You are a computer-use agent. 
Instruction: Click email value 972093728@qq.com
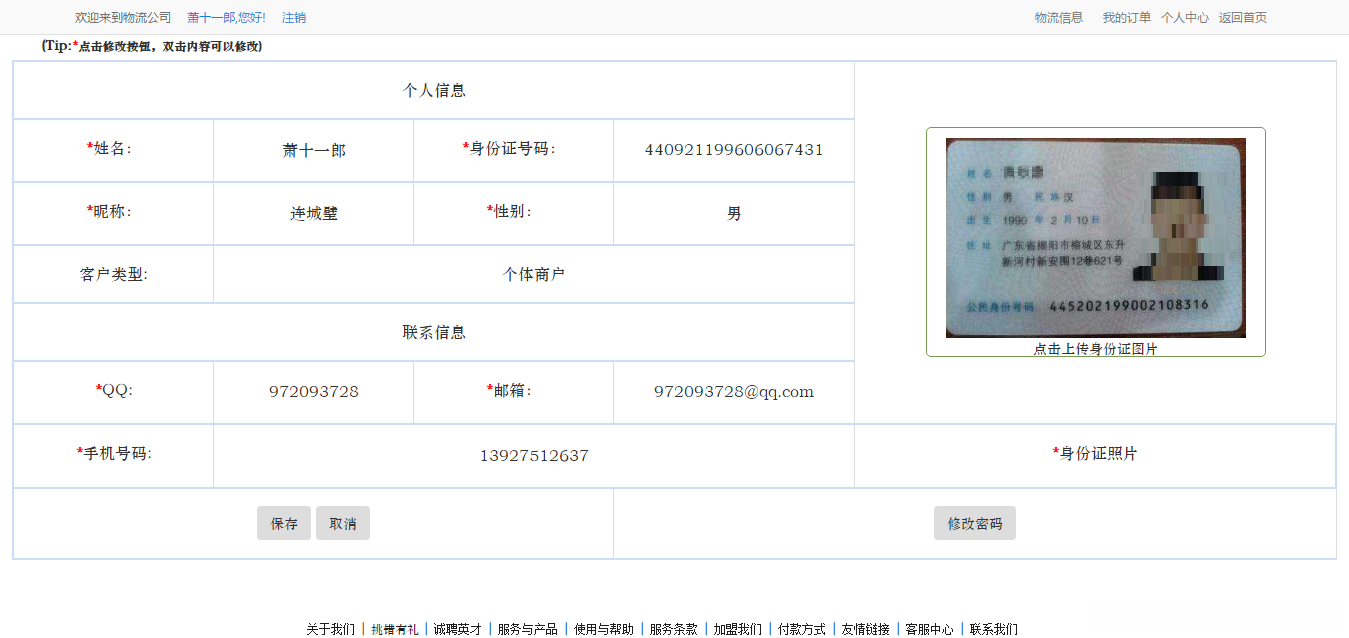pyautogui.click(x=734, y=392)
